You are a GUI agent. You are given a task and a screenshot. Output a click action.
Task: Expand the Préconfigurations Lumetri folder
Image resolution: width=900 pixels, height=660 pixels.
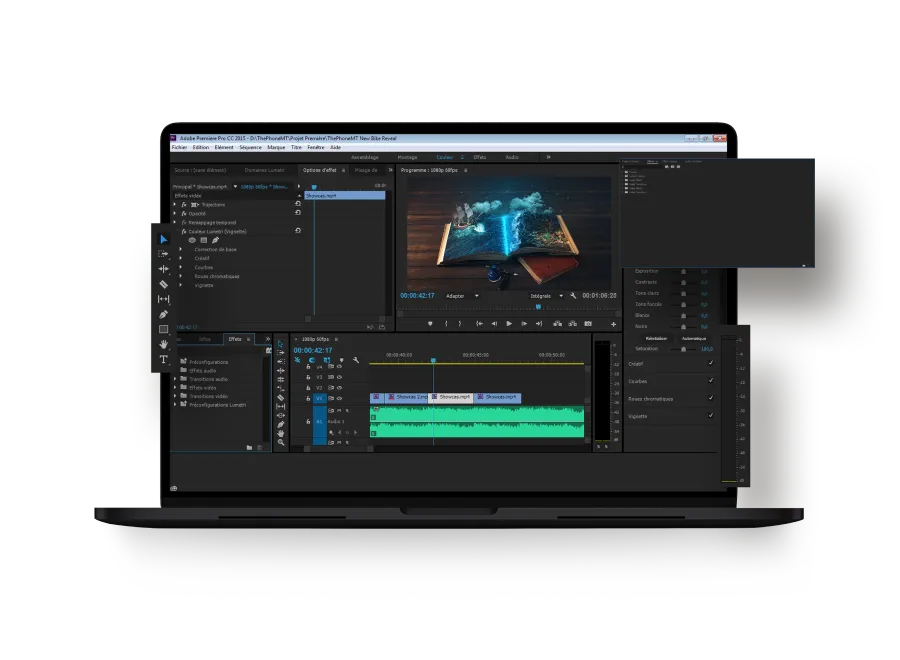tap(176, 405)
